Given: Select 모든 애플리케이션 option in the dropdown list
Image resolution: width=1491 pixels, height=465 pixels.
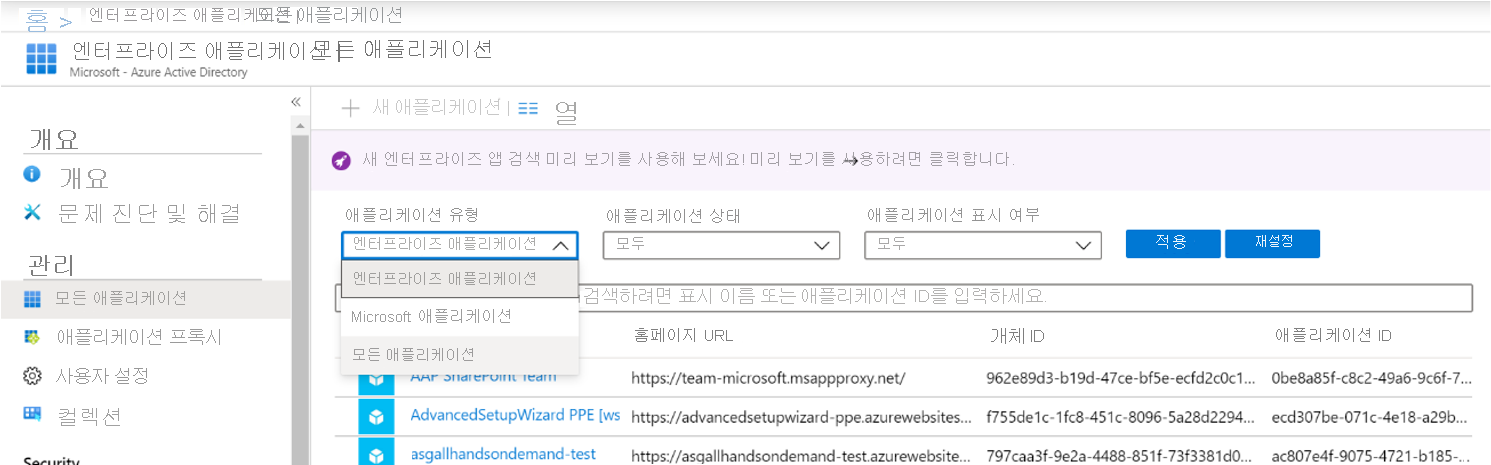Looking at the screenshot, I should click(x=460, y=354).
